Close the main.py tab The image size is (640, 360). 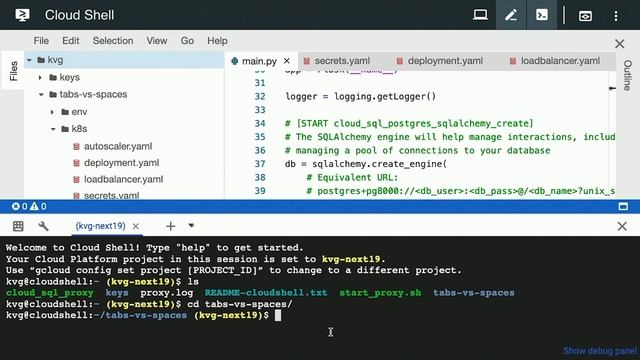pyautogui.click(x=287, y=61)
